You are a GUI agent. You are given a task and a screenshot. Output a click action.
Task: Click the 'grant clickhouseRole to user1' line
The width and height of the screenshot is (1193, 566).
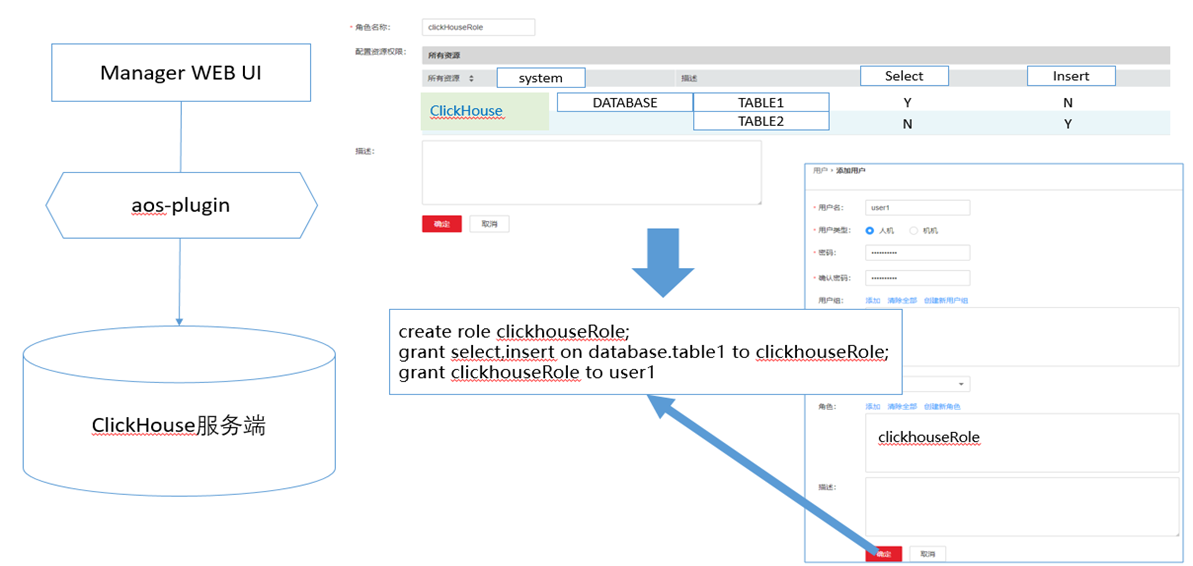click(527, 374)
